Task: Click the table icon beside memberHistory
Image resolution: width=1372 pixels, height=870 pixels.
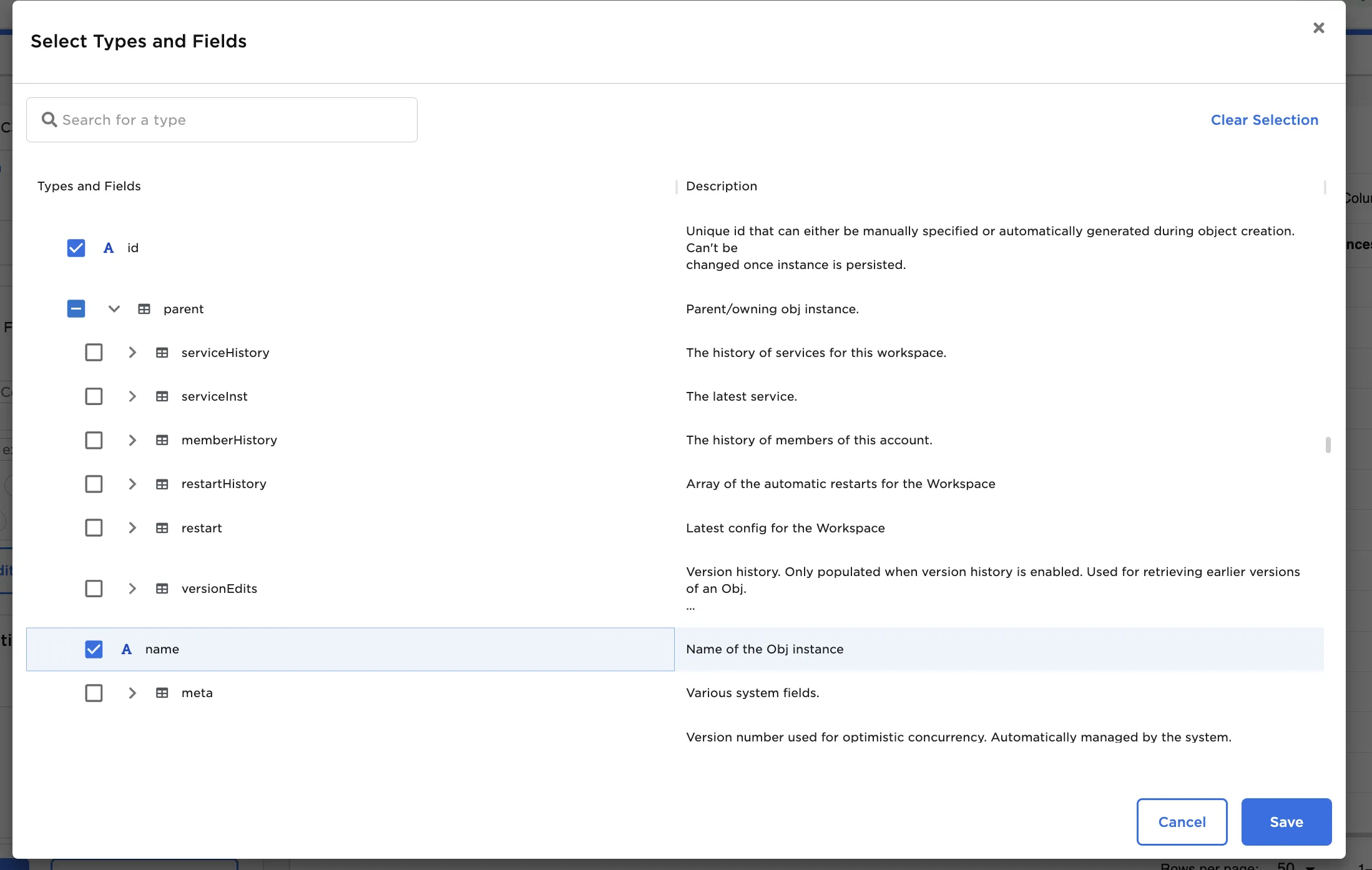Action: (x=162, y=440)
